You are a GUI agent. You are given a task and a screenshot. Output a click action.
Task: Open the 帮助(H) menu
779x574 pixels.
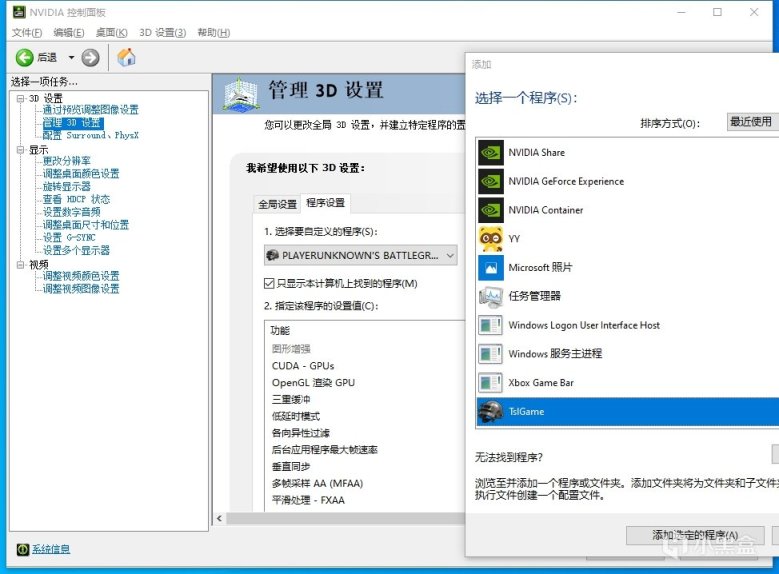[x=214, y=33]
